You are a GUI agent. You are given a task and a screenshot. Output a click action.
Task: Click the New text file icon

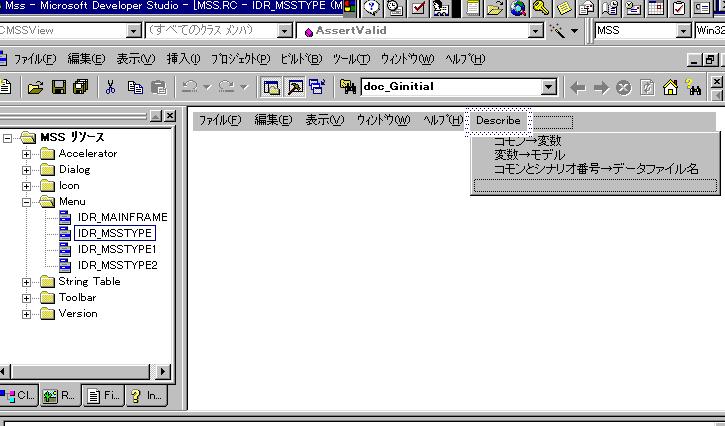5,87
